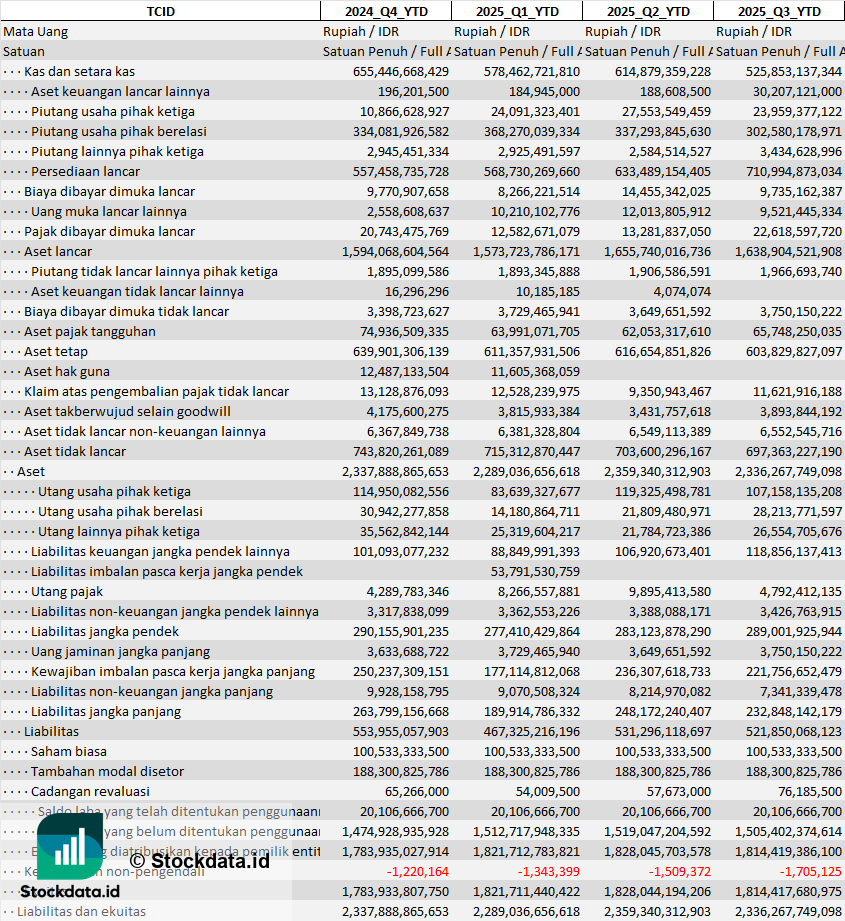Click the value 655,446,668,429
The width and height of the screenshot is (845, 921).
click(400, 71)
